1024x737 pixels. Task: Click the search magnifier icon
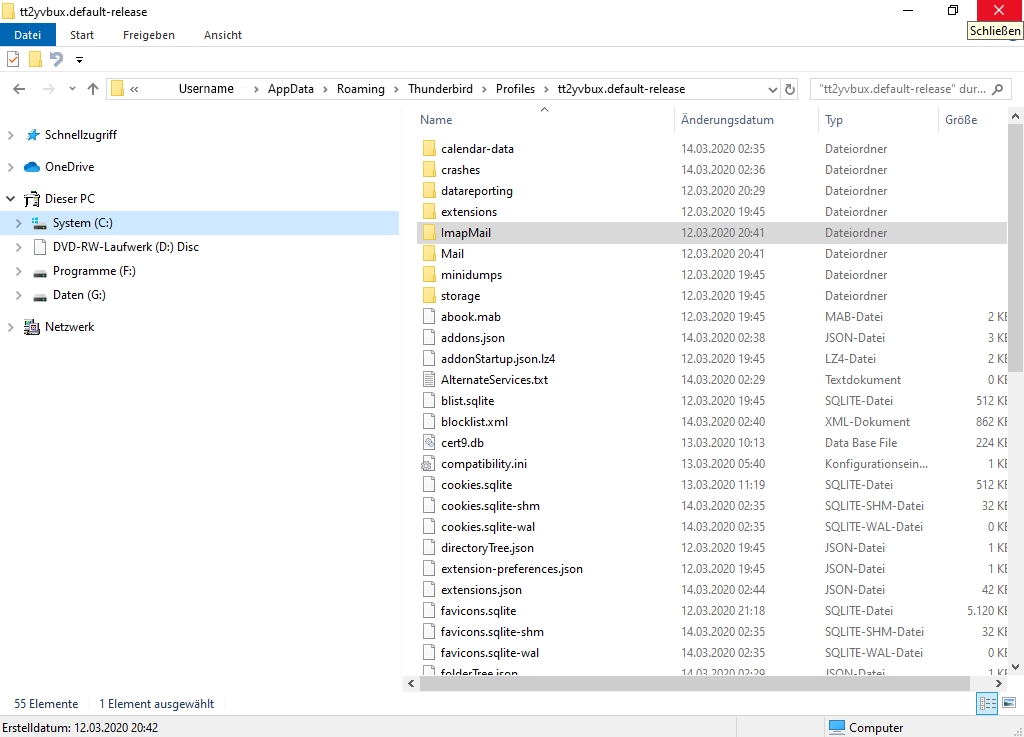pos(997,89)
